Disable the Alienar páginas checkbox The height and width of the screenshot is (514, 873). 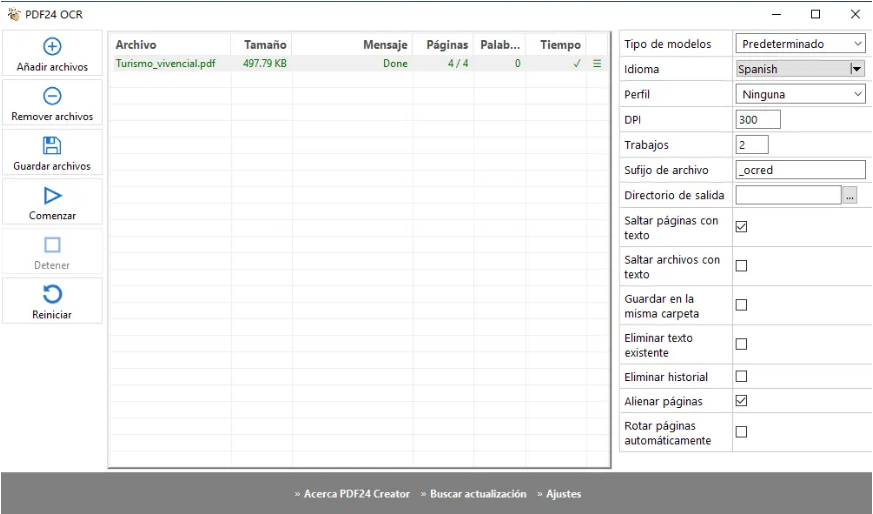tap(741, 401)
